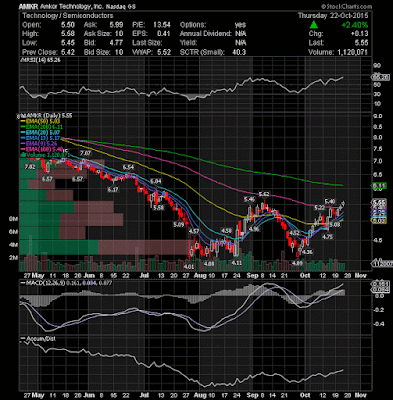Click the Jun label on price chart axis
This screenshot has width=393, height=400.
click(x=89, y=276)
